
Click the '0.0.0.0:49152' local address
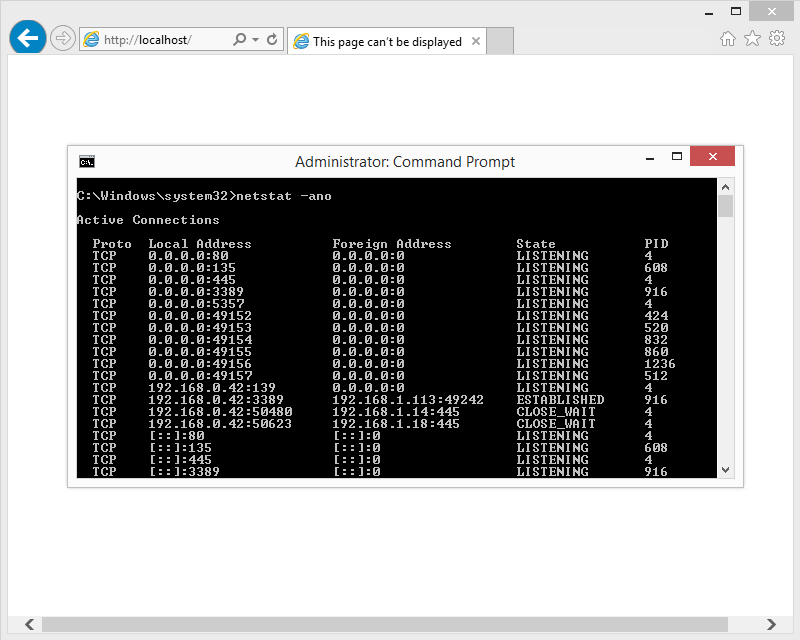200,316
